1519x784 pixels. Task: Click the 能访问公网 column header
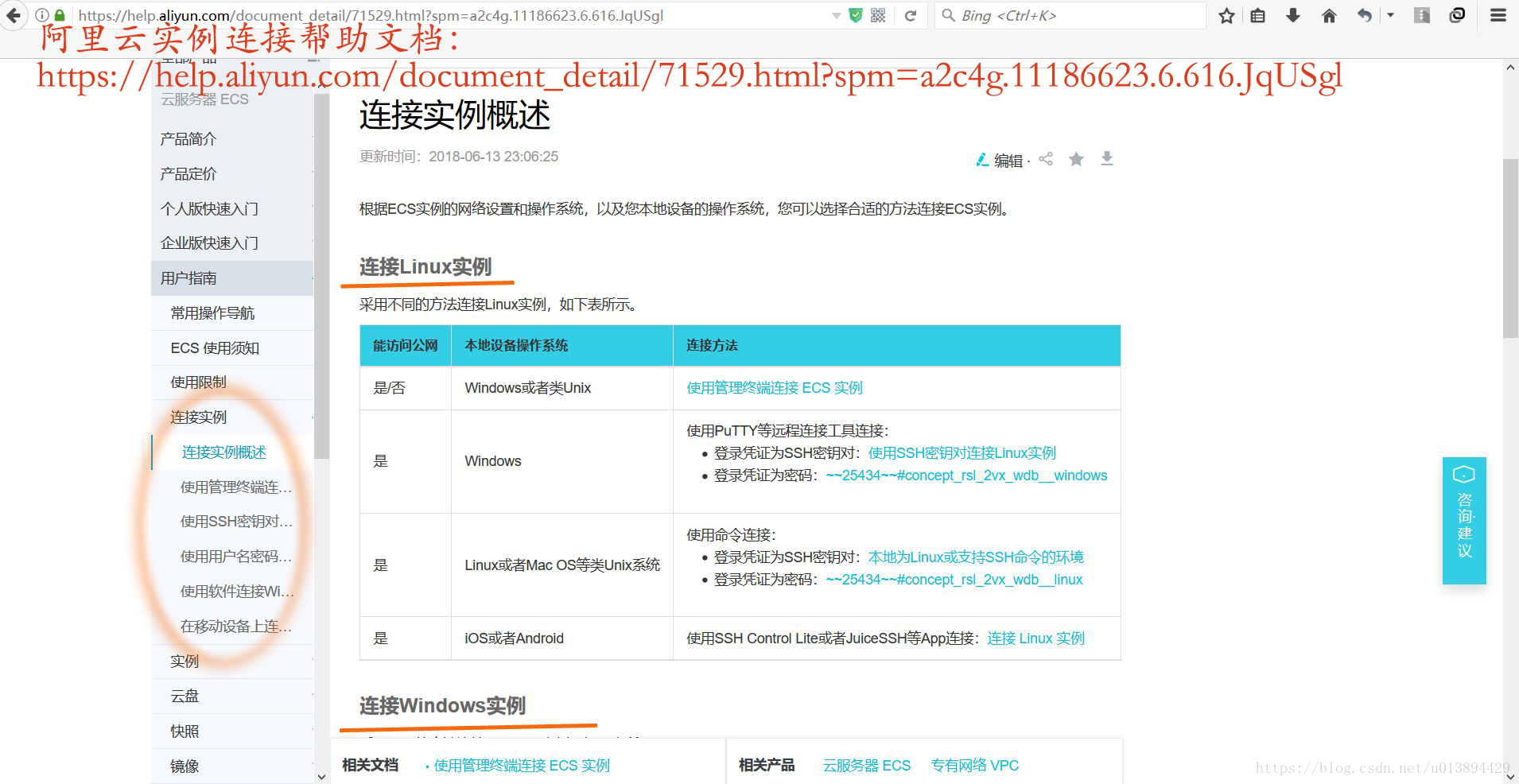406,346
